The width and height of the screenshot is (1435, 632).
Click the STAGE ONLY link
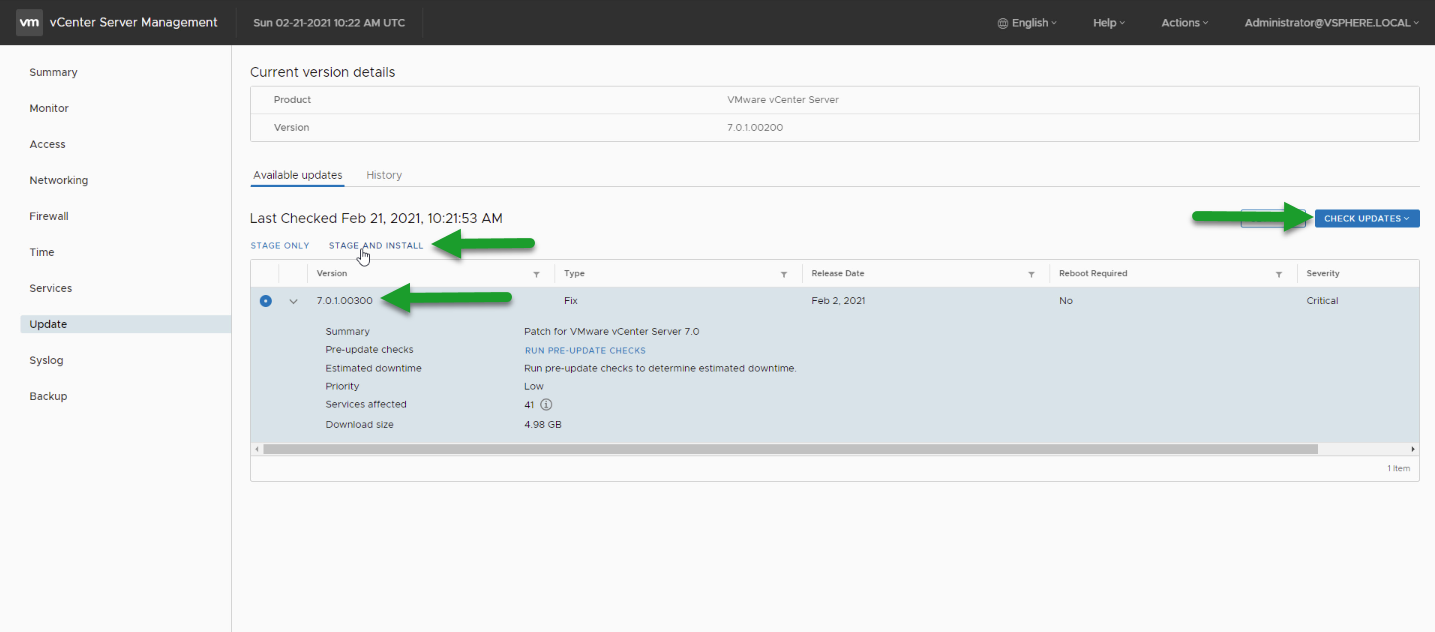pyautogui.click(x=280, y=246)
